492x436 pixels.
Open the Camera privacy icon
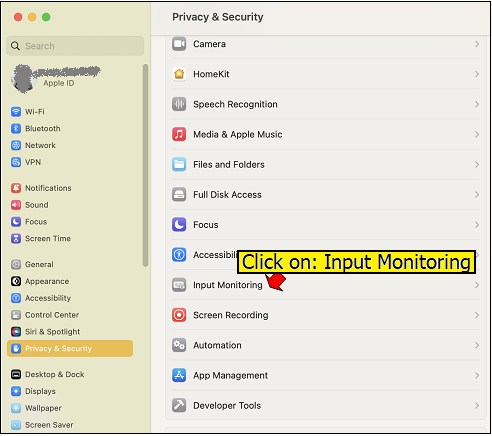[179, 44]
